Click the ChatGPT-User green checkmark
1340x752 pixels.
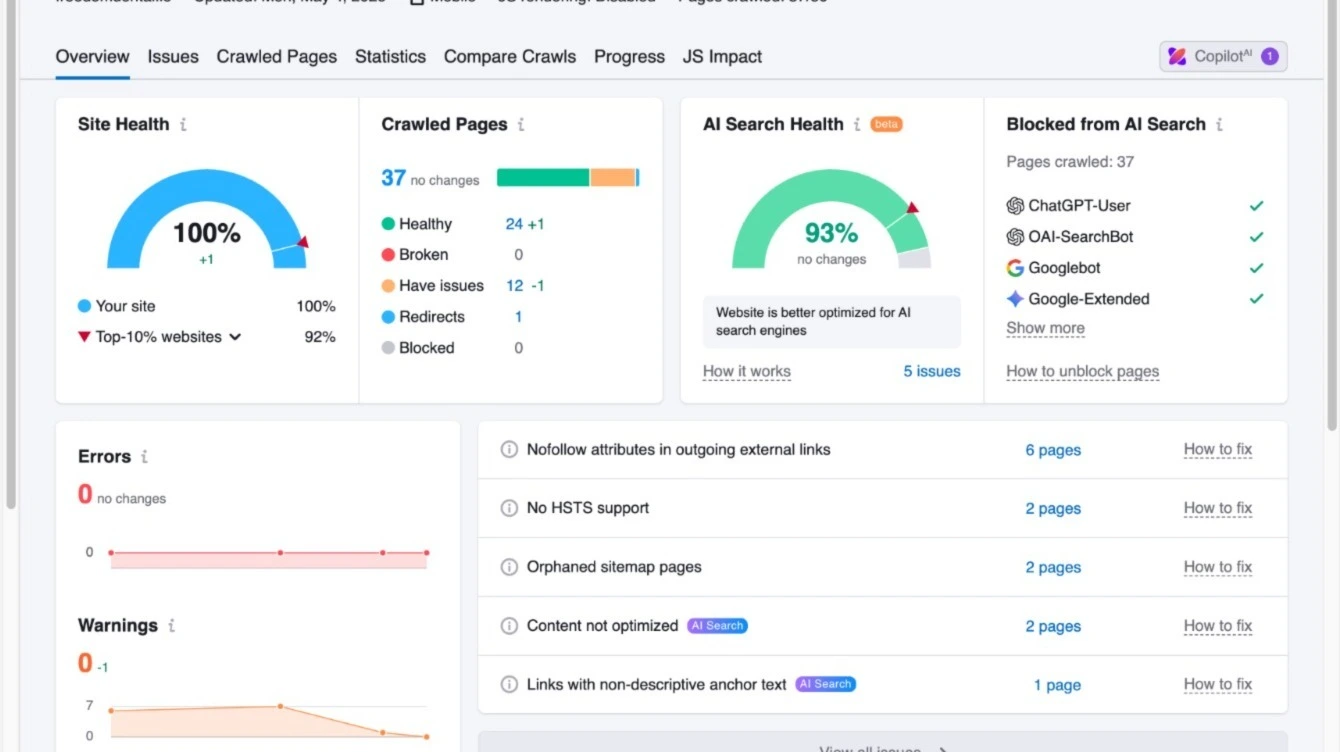(1256, 206)
